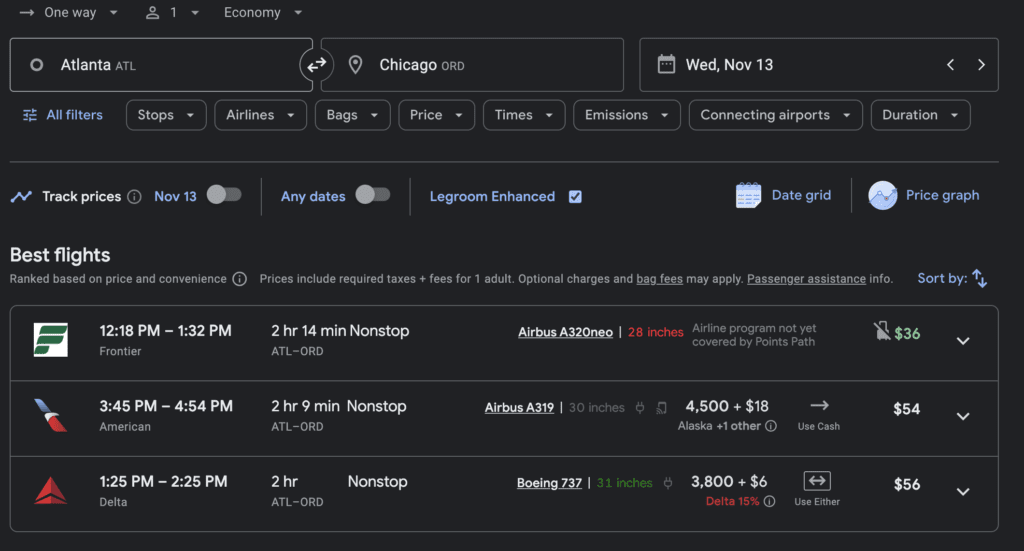This screenshot has width=1024, height=551.
Task: Open the One way trip type dropdown
Action: [x=69, y=12]
